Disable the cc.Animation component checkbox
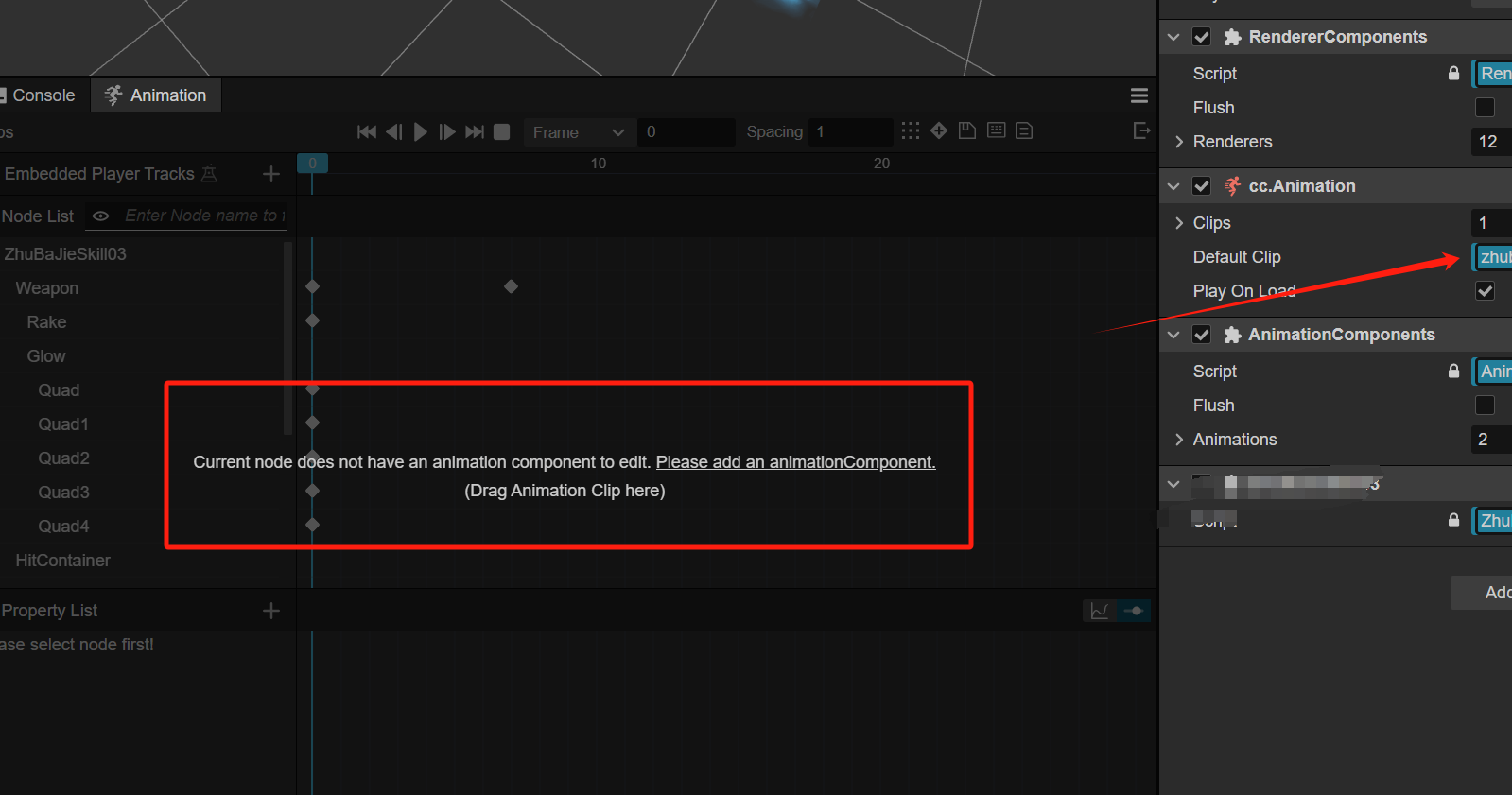The width and height of the screenshot is (1512, 795). pos(1202,186)
